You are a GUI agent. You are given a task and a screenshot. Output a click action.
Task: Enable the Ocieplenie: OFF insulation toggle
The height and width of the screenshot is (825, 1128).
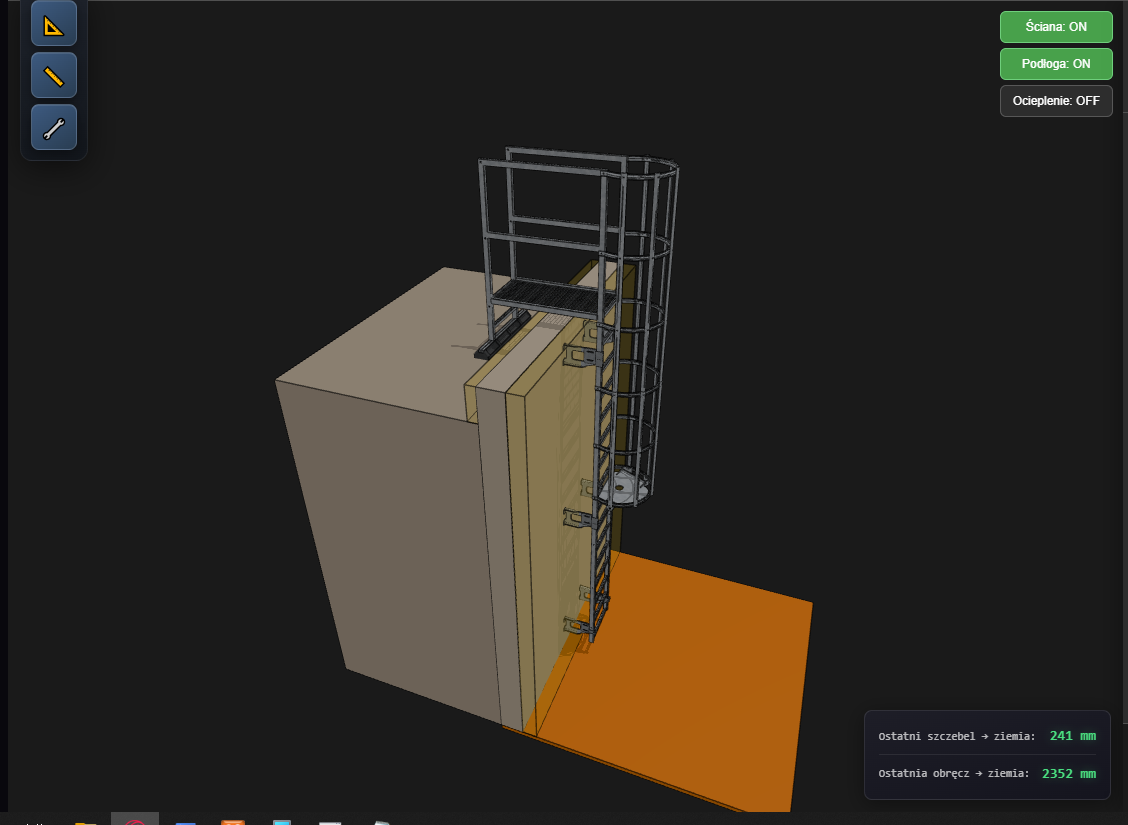[x=1056, y=101]
